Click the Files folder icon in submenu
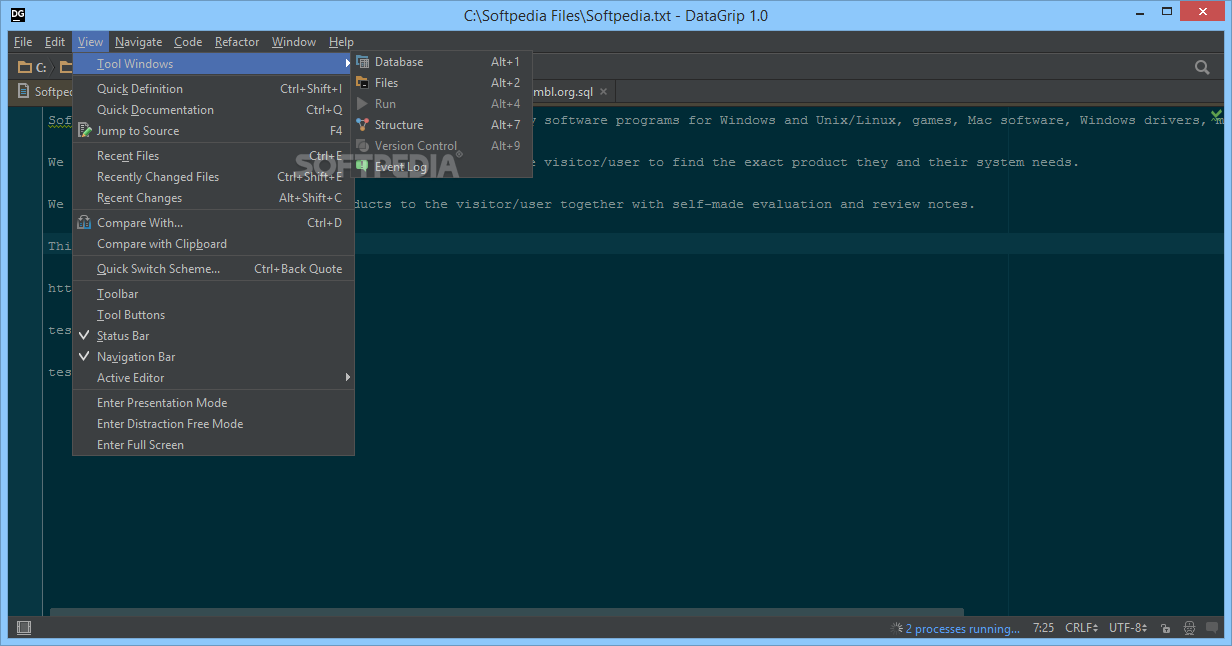The width and height of the screenshot is (1232, 646). [363, 83]
